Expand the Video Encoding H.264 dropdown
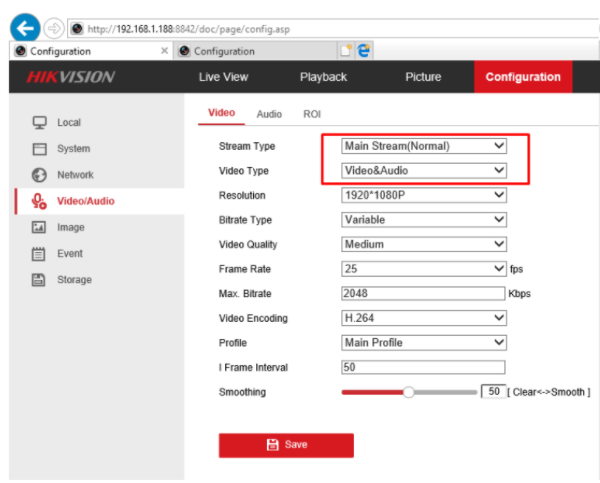 point(423,318)
